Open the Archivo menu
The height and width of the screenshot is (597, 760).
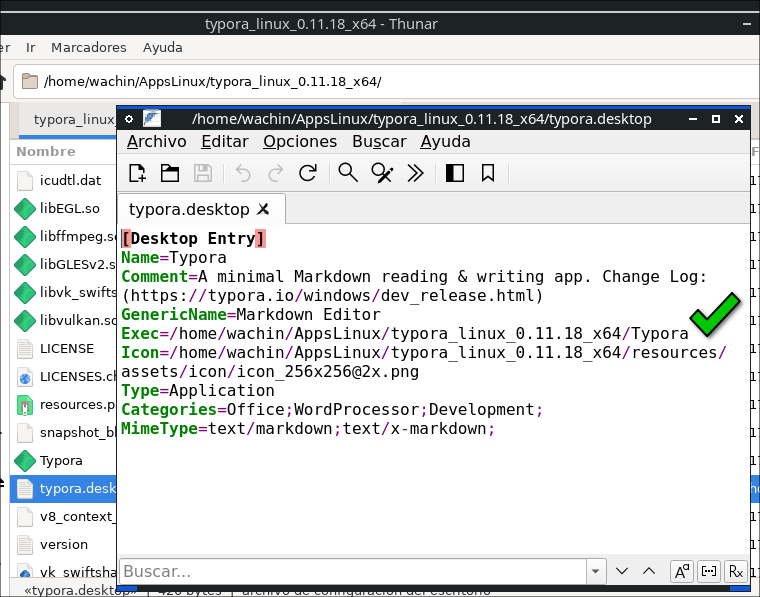coord(157,141)
